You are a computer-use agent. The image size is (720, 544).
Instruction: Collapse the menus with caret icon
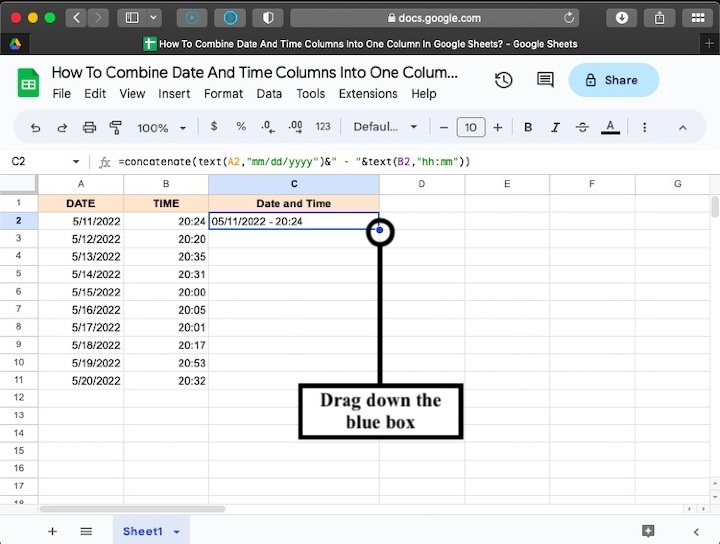[683, 128]
